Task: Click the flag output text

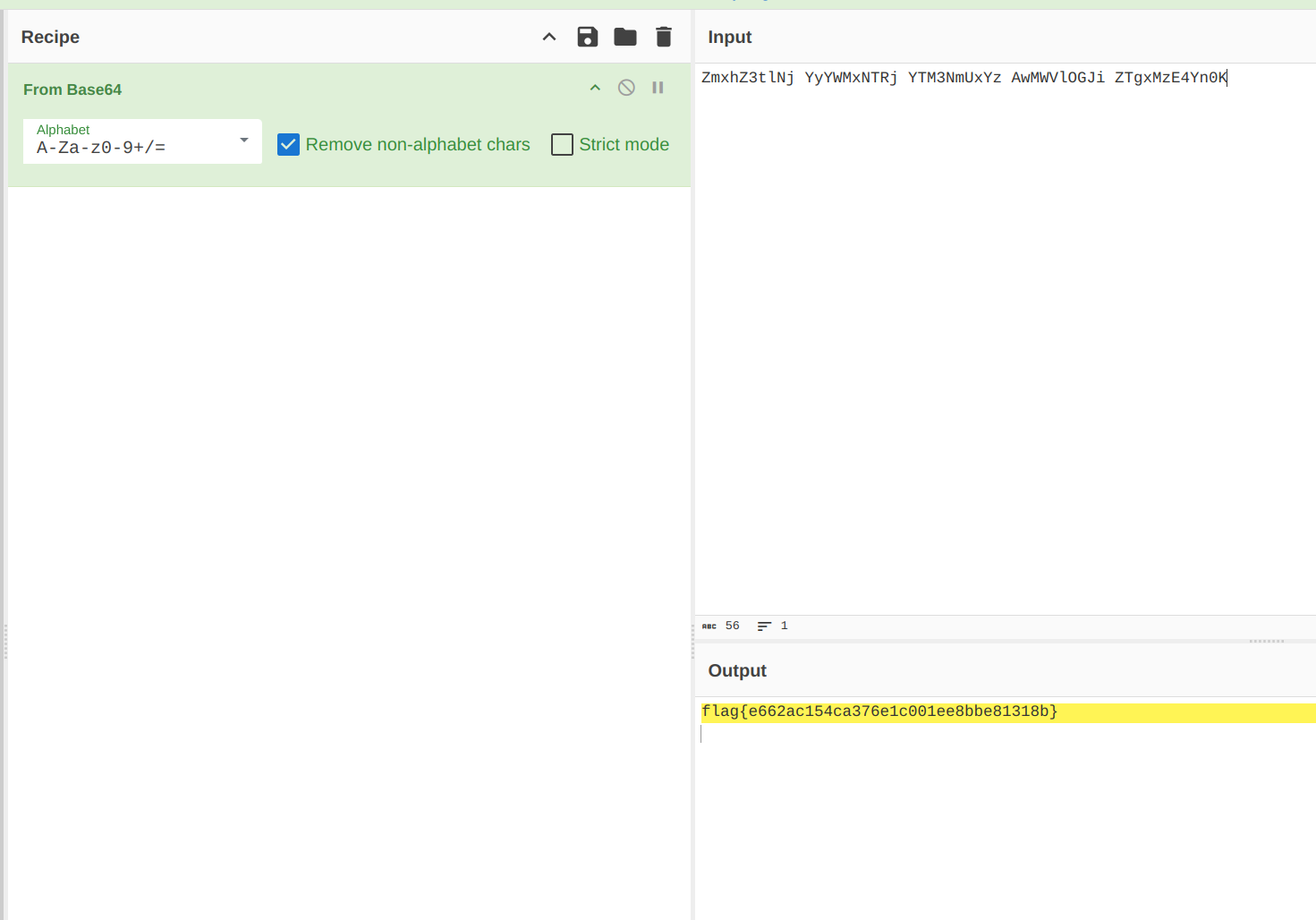Action: [x=879, y=711]
